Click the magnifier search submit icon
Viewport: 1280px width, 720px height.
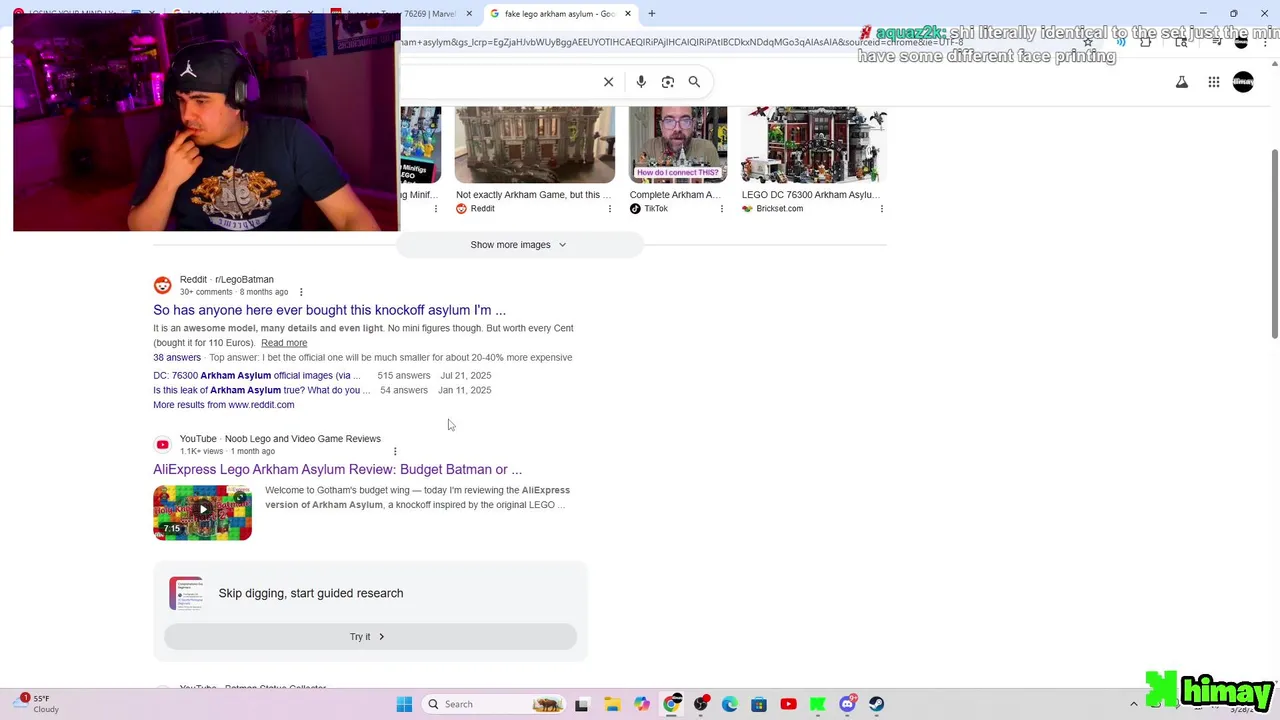pyautogui.click(x=694, y=82)
